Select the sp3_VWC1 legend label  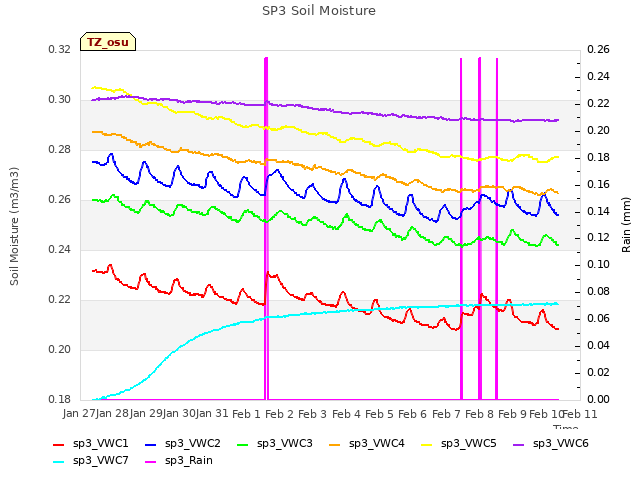(100, 444)
